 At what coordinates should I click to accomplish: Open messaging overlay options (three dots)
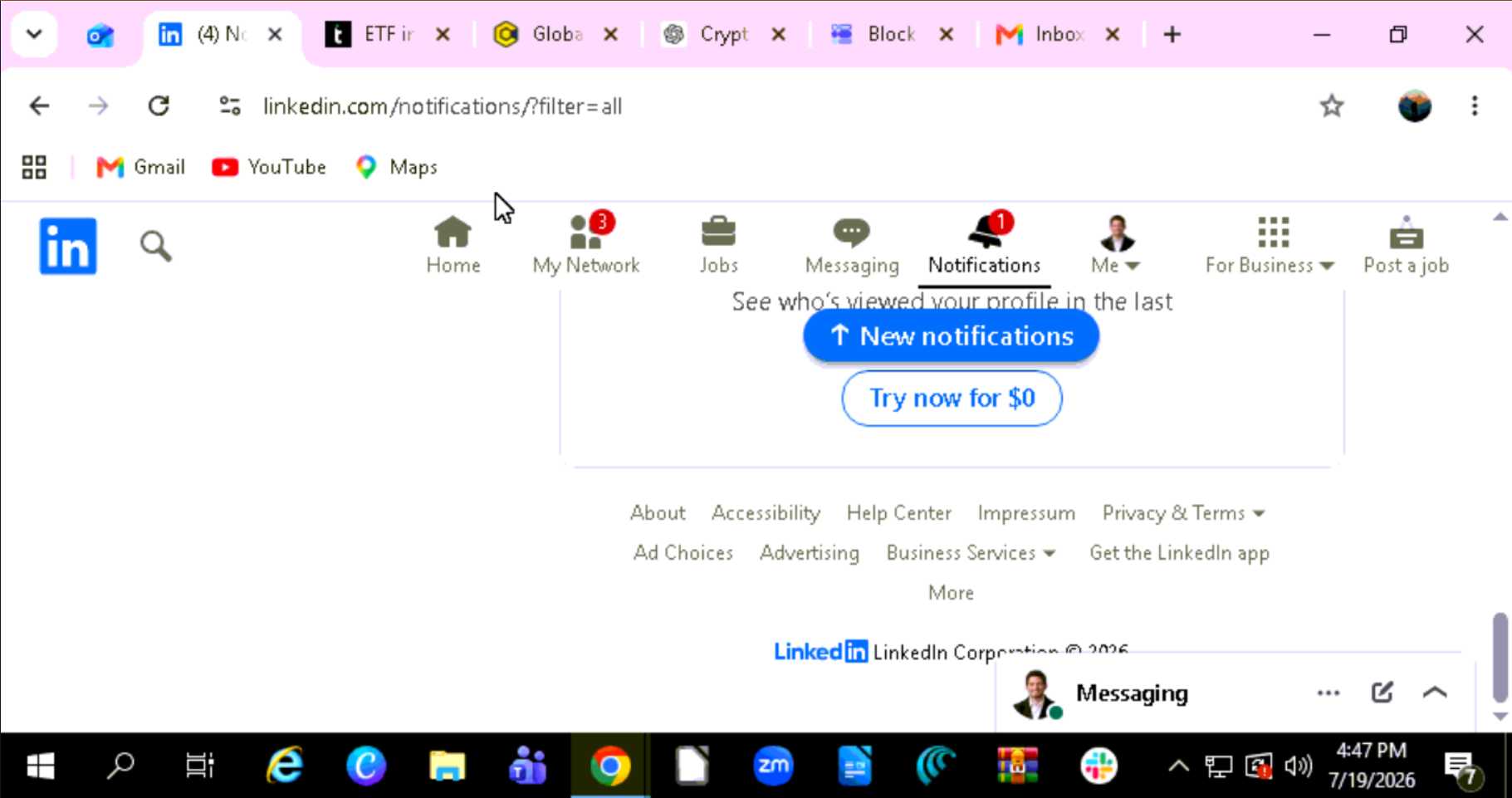1329,693
